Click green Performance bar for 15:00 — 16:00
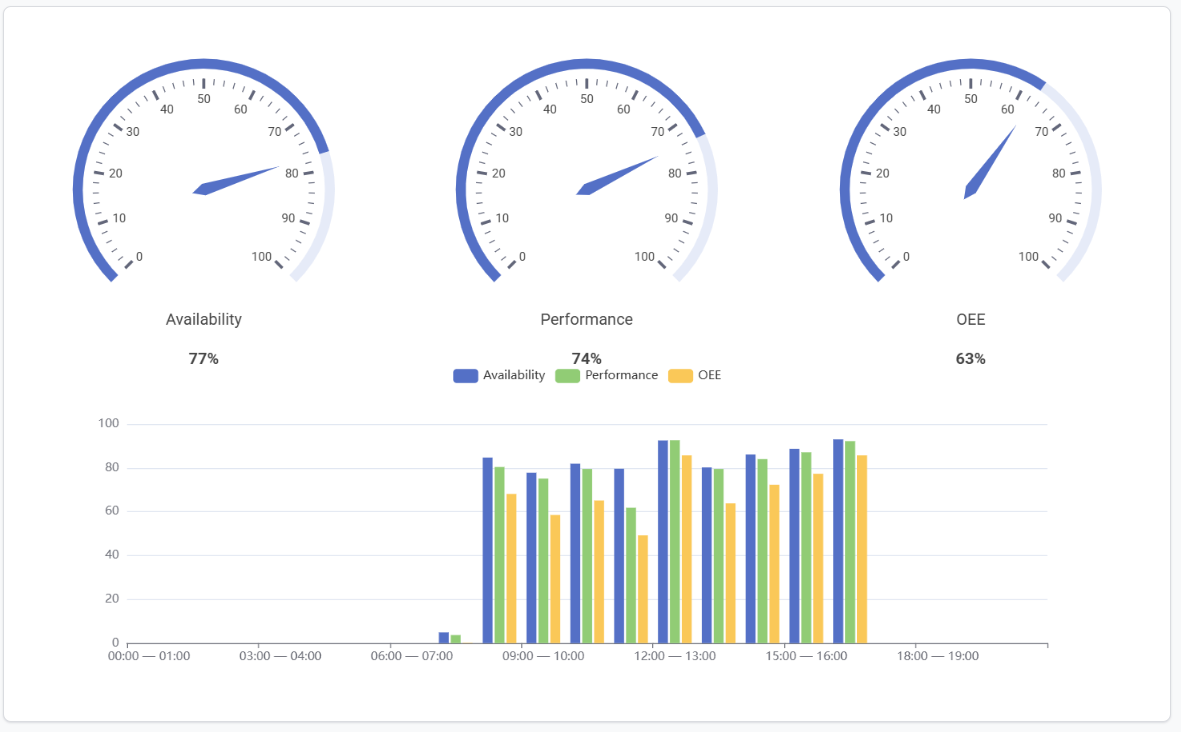1181x732 pixels. (806, 547)
